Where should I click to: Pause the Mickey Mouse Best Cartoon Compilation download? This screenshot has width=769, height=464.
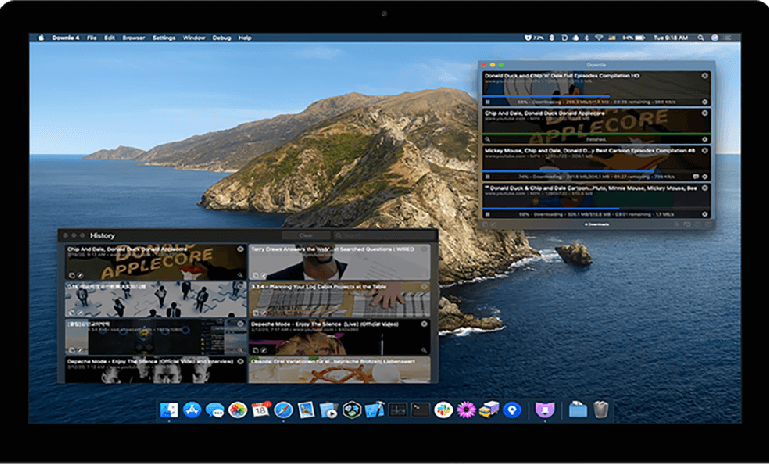point(487,177)
